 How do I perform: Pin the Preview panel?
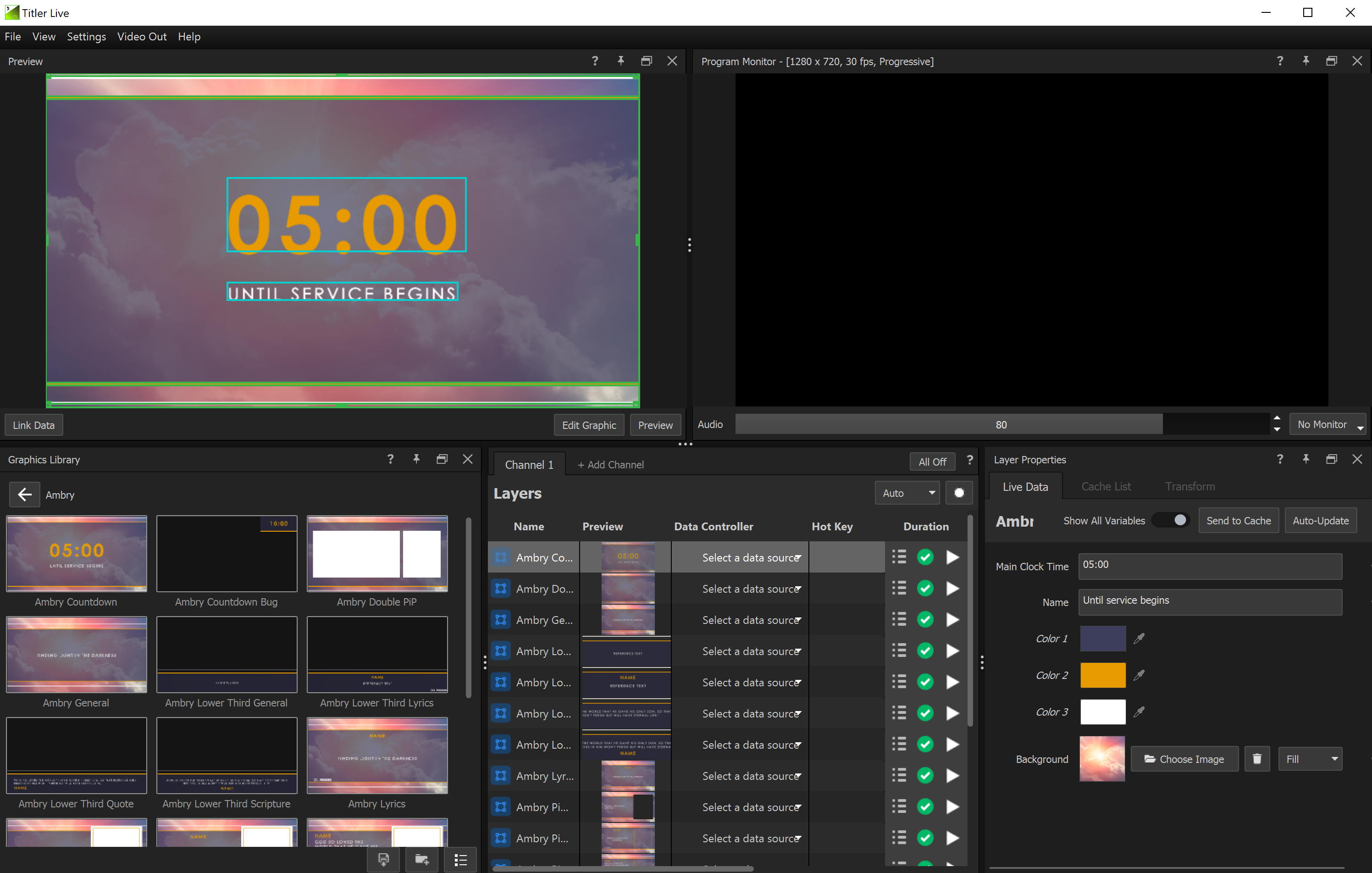point(620,61)
